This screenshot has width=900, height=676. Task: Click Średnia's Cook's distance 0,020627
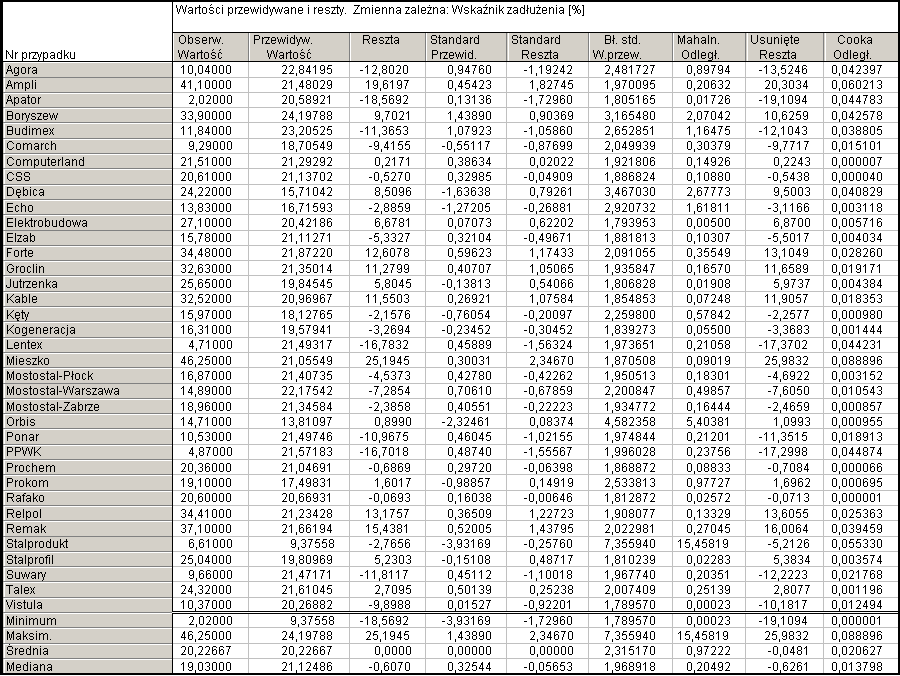862,651
